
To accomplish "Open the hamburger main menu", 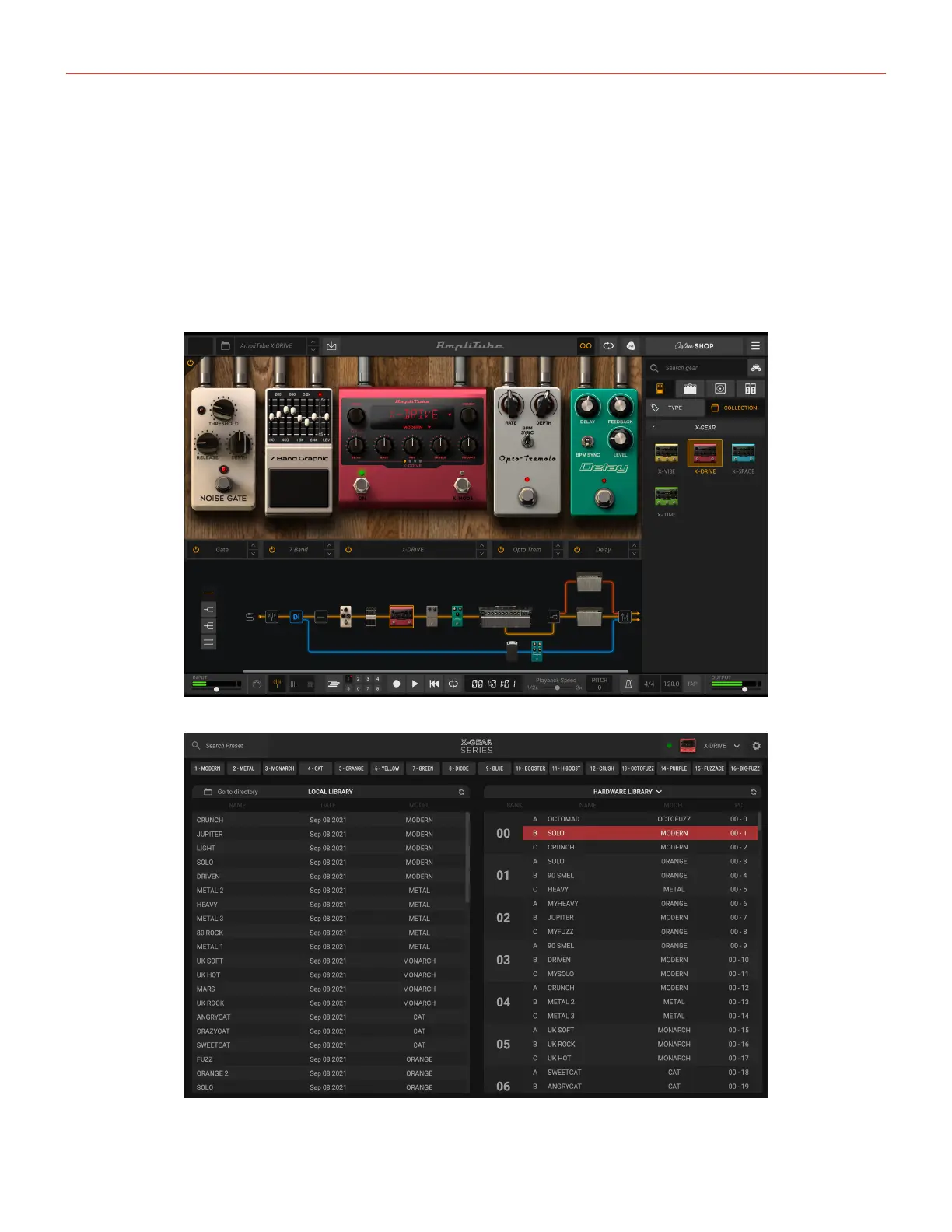I will click(755, 346).
